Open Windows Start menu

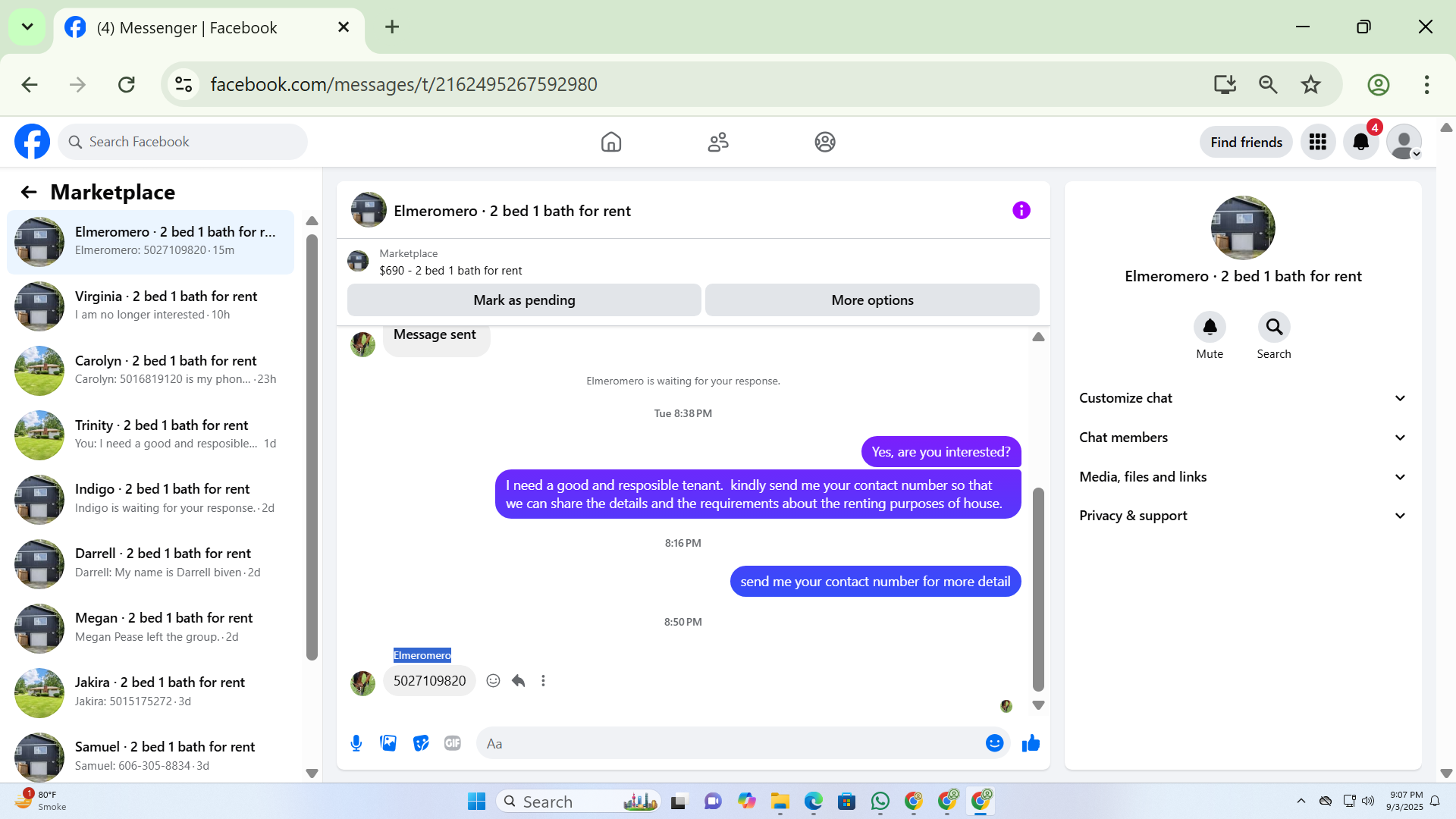coord(476,801)
